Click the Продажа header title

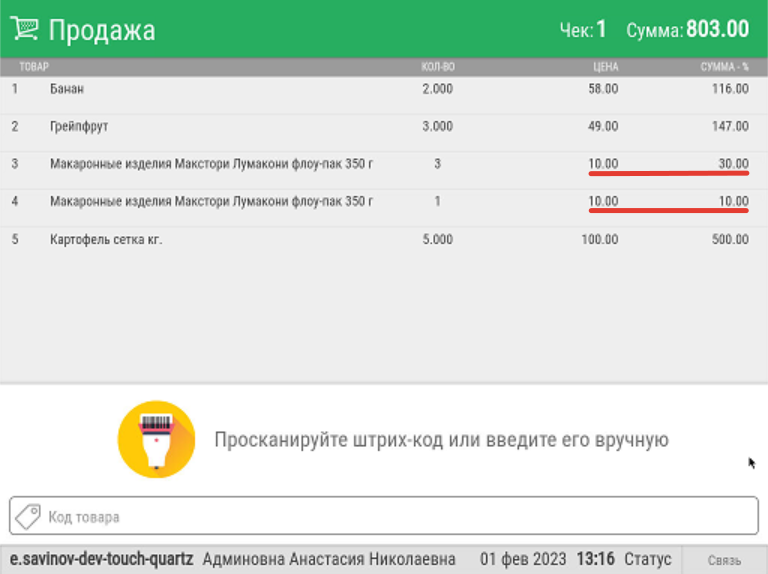[x=102, y=30]
